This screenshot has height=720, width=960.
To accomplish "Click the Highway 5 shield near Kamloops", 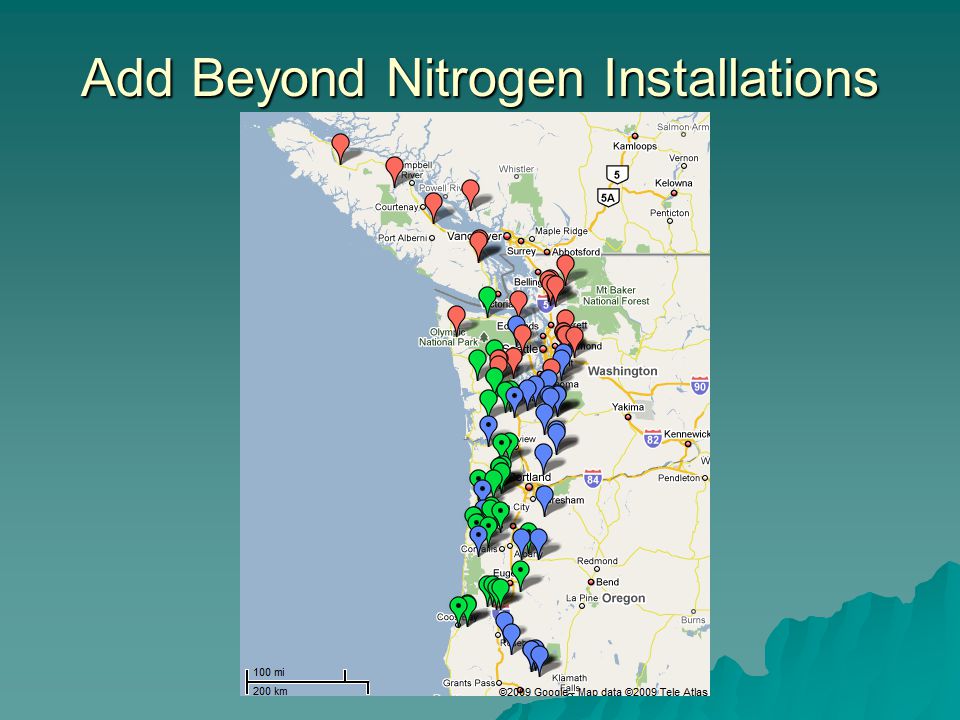I will point(617,174).
